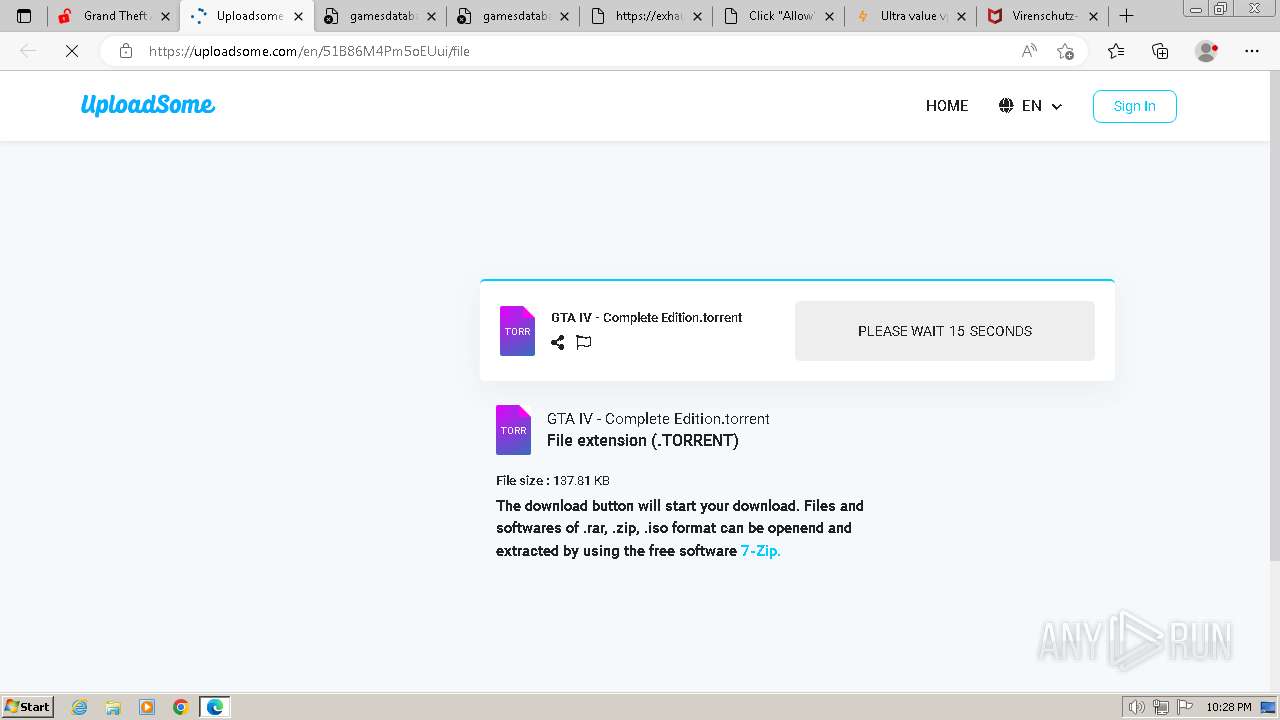
Task: Click the globe language icon
Action: 1006,106
